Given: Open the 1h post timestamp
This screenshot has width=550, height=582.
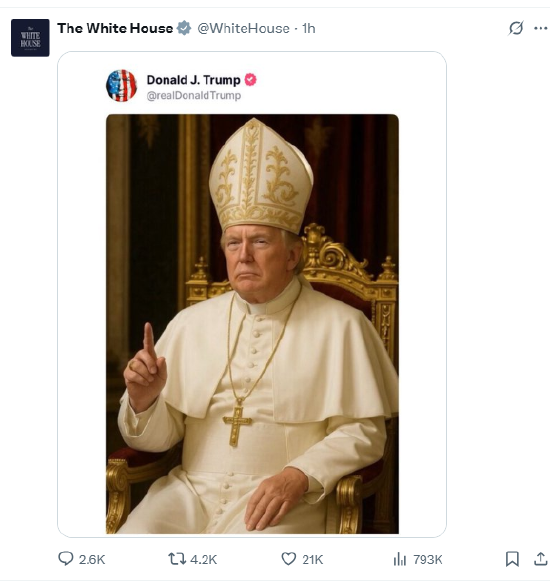Looking at the screenshot, I should pos(309,29).
